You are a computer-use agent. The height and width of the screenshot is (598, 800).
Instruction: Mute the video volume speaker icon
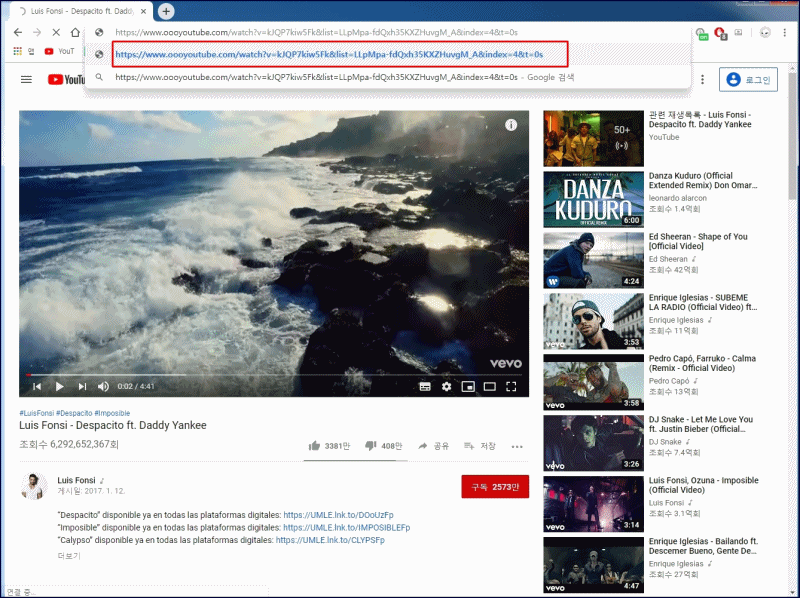point(103,386)
